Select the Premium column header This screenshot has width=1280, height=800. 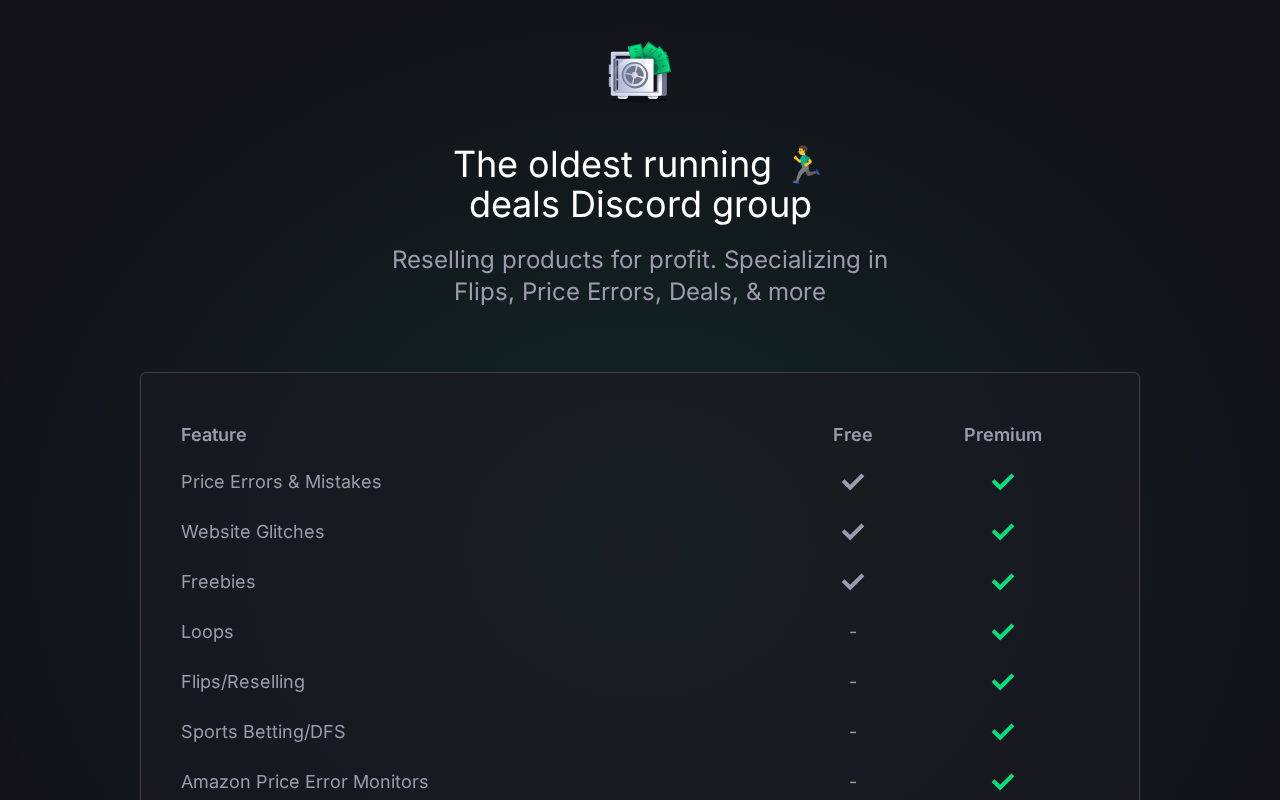[1002, 435]
